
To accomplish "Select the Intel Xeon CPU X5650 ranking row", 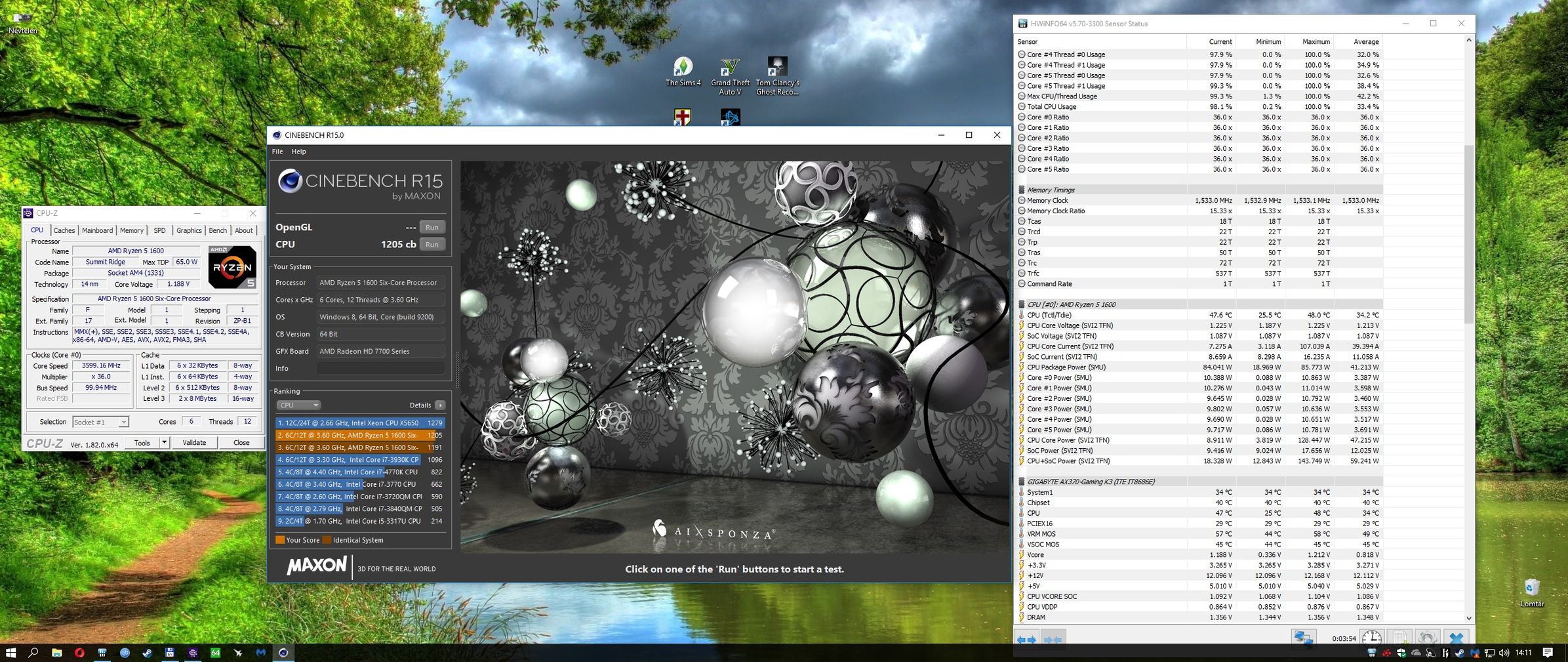I will click(x=360, y=423).
